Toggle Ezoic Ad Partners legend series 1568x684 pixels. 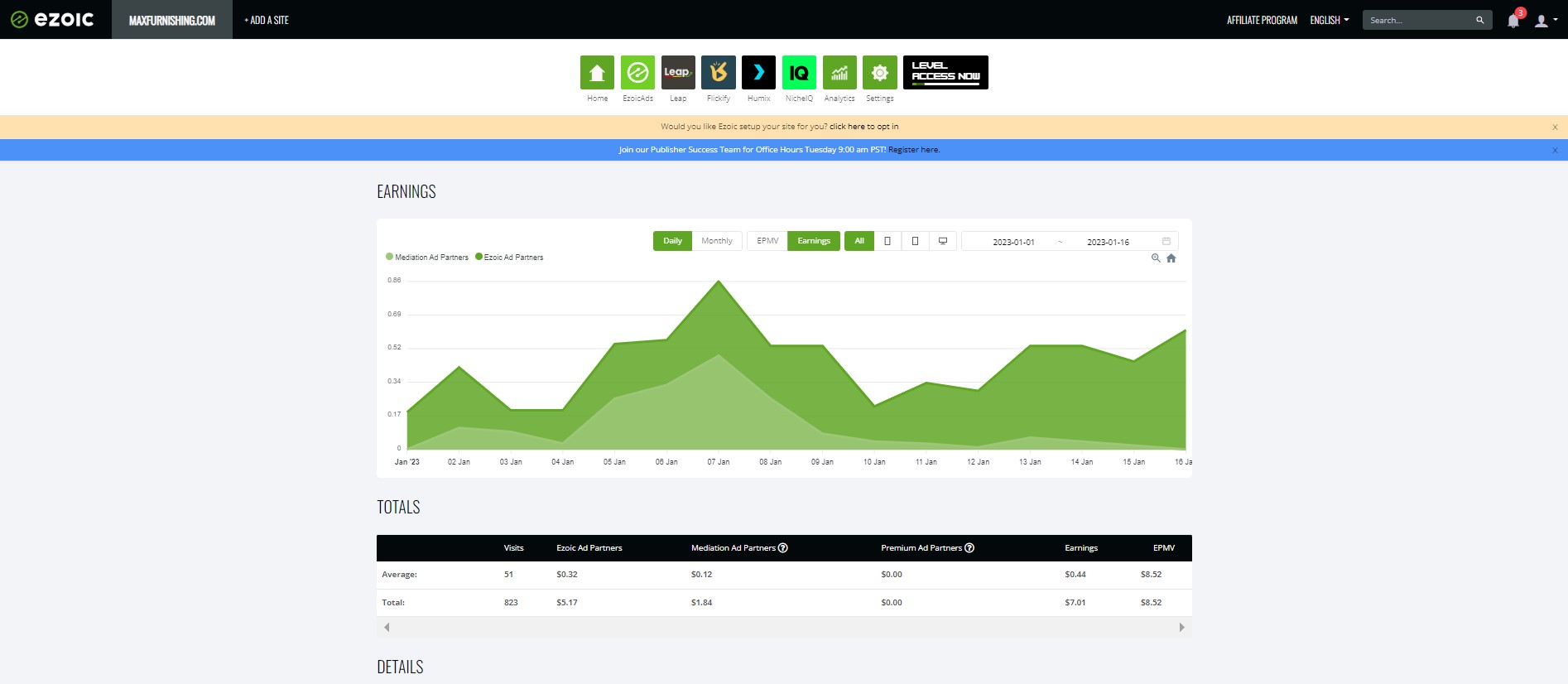click(509, 258)
